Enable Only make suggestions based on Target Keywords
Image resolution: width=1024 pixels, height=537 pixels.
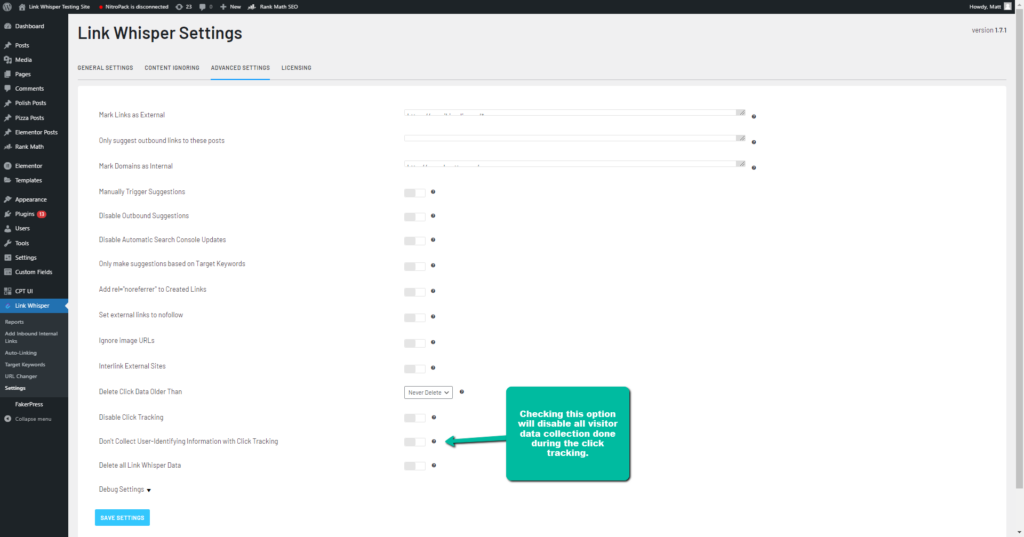click(414, 266)
